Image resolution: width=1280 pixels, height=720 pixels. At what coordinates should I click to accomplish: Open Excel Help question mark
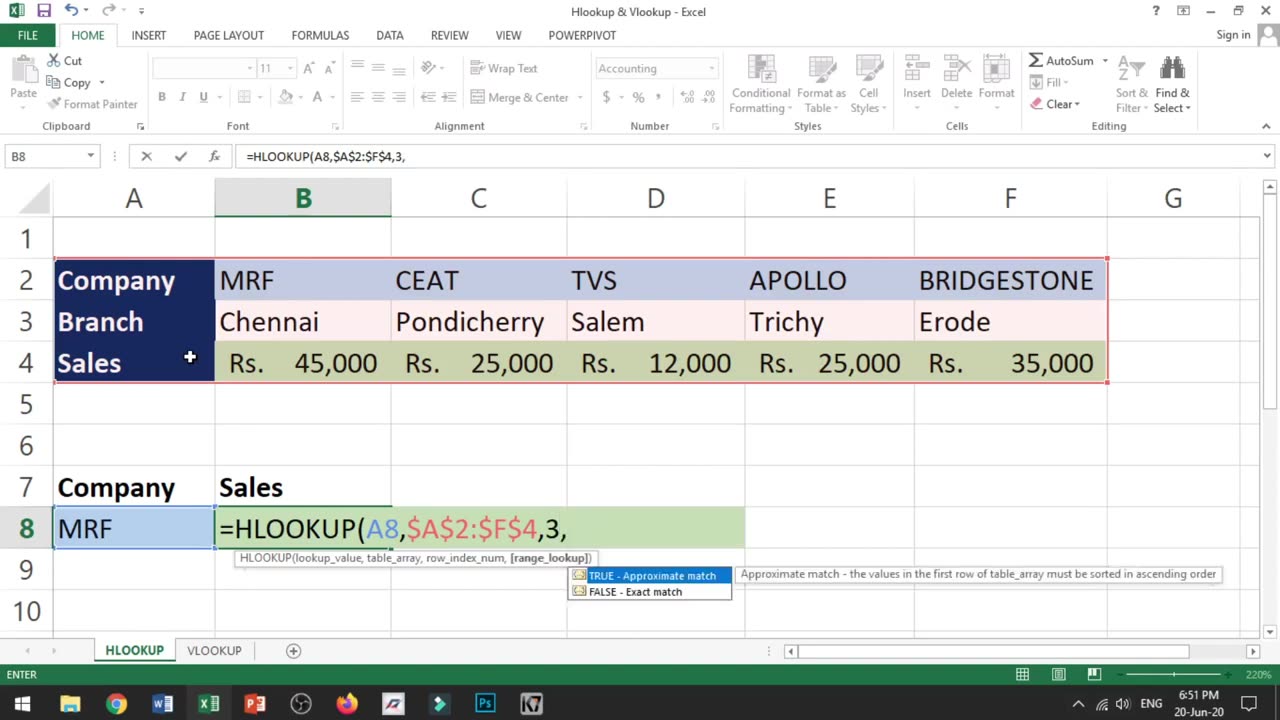click(x=1156, y=11)
